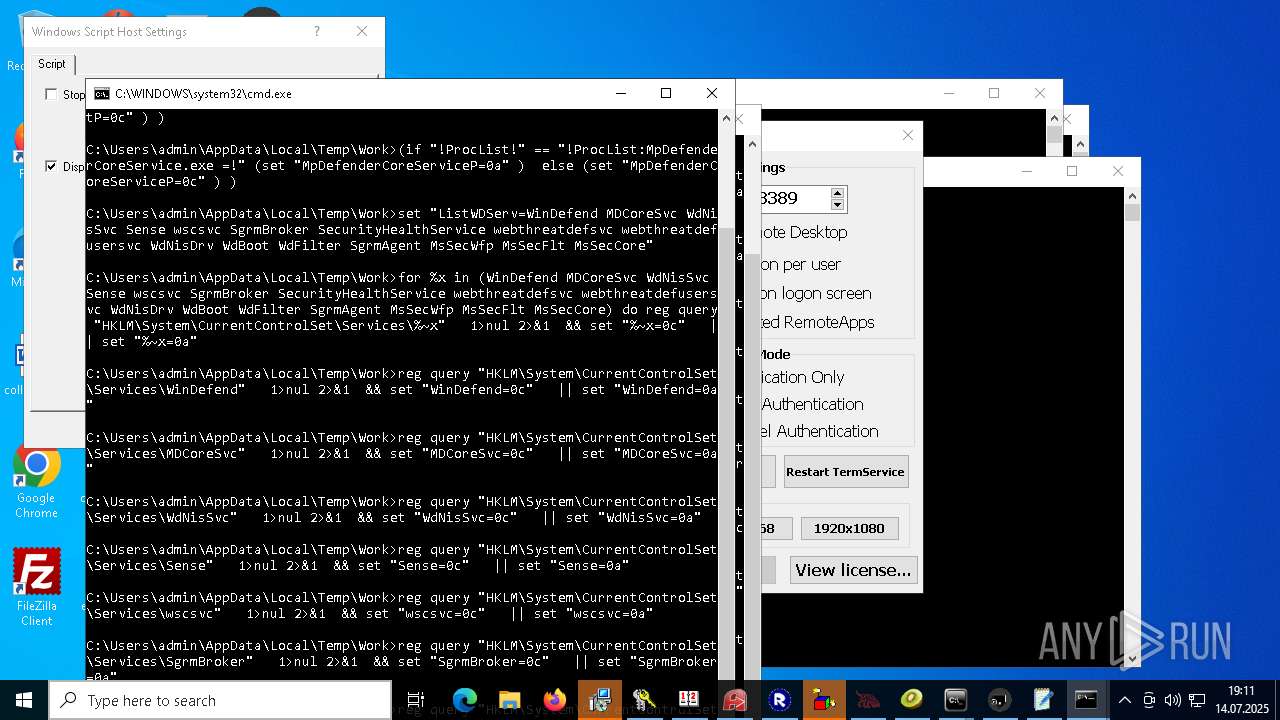Toggle the Display logo checkbox in Script Host
Viewport: 1280px width, 720px height.
point(51,166)
